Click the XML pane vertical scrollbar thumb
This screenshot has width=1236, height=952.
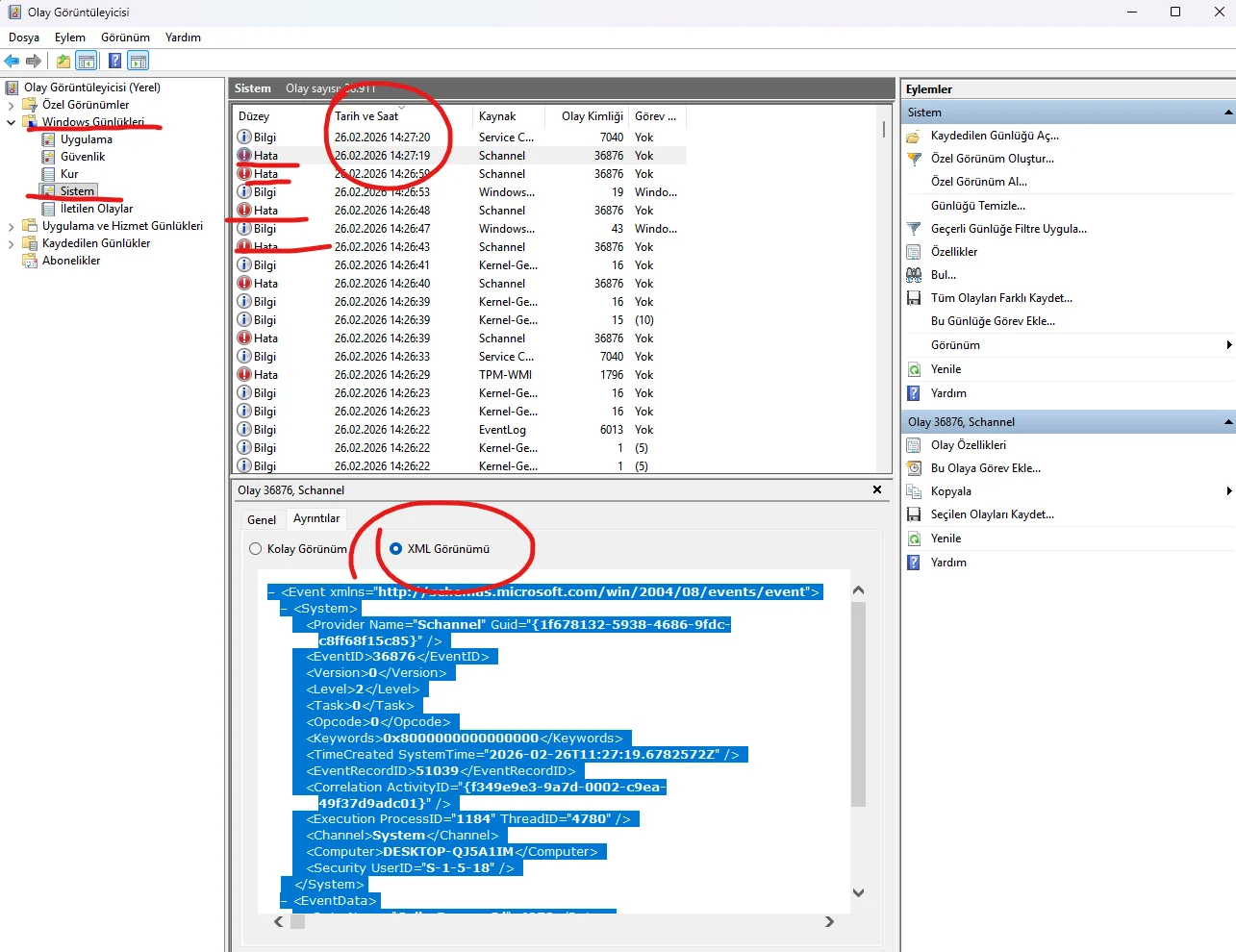click(858, 702)
